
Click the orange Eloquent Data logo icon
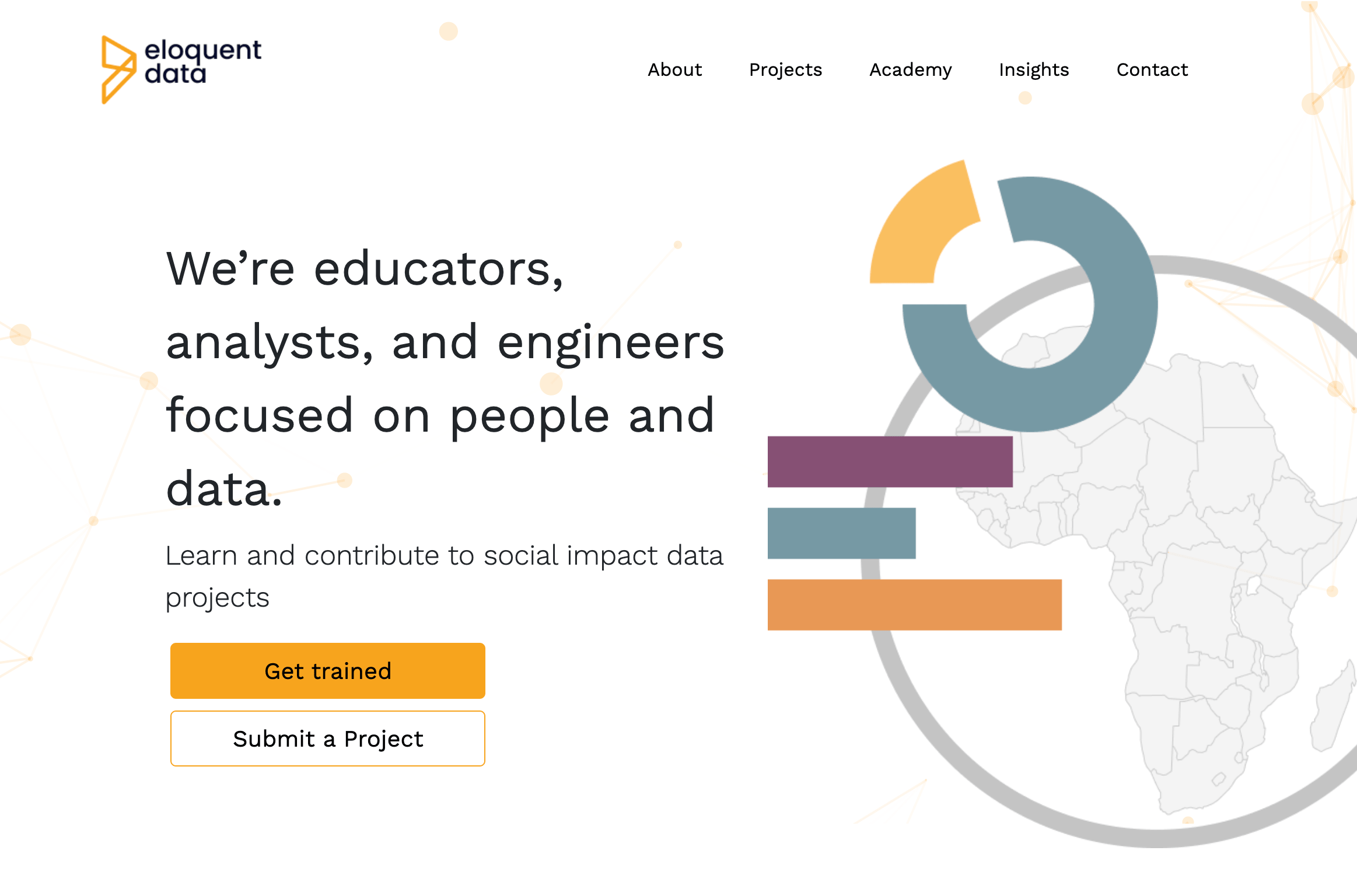(x=119, y=70)
